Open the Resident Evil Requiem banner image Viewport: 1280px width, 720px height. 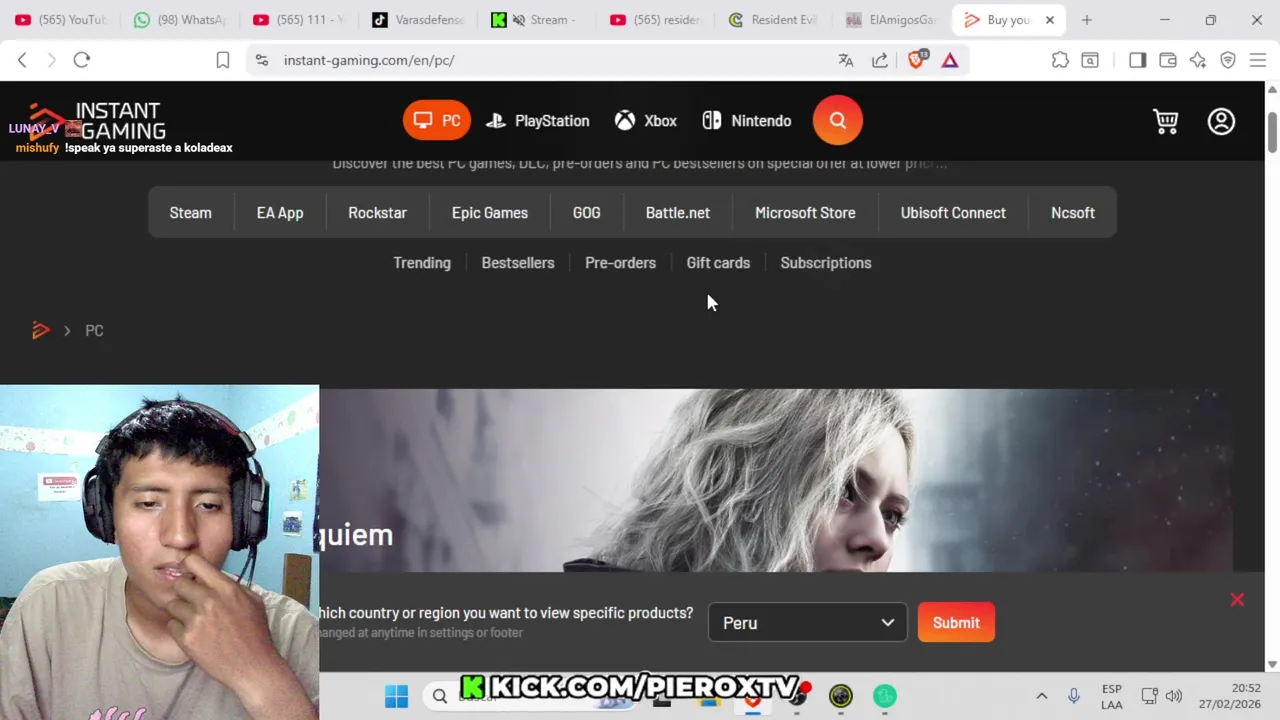776,480
